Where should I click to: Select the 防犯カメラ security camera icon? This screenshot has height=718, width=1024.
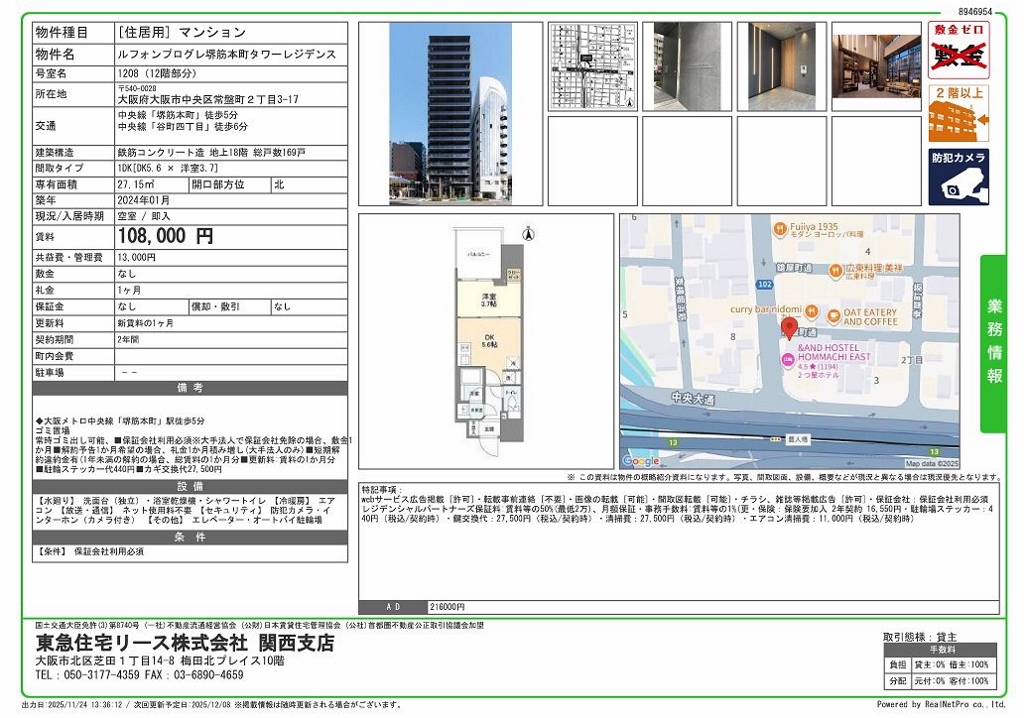click(x=958, y=177)
